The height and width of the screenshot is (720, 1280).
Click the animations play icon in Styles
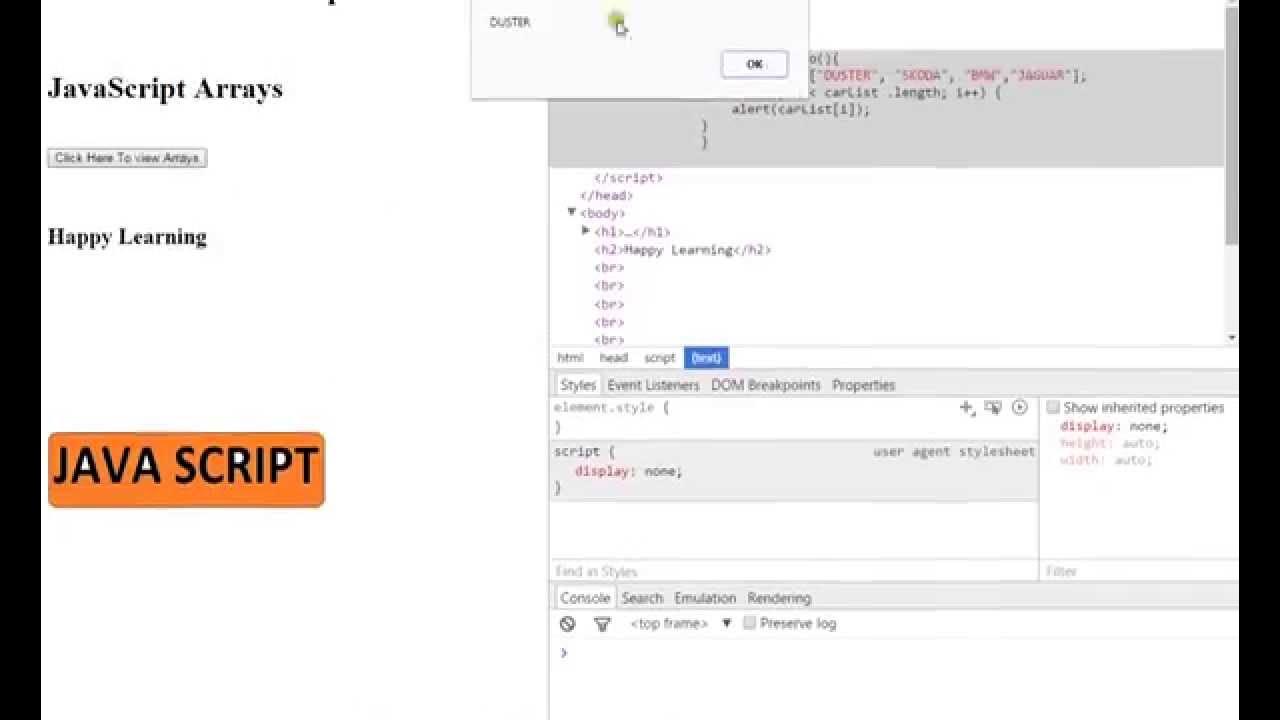tap(1019, 407)
